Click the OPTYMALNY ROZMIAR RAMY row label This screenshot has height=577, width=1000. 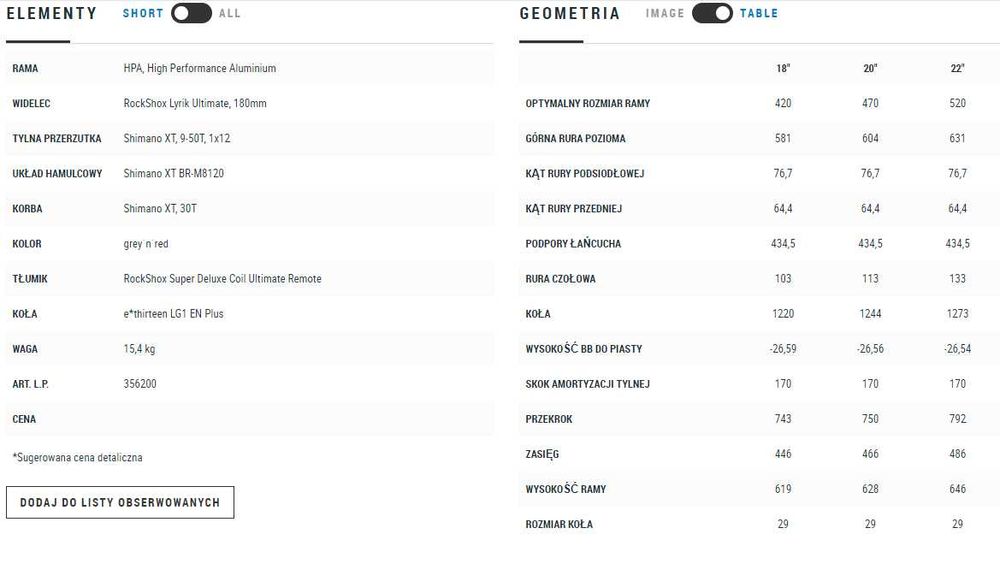pyautogui.click(x=588, y=103)
